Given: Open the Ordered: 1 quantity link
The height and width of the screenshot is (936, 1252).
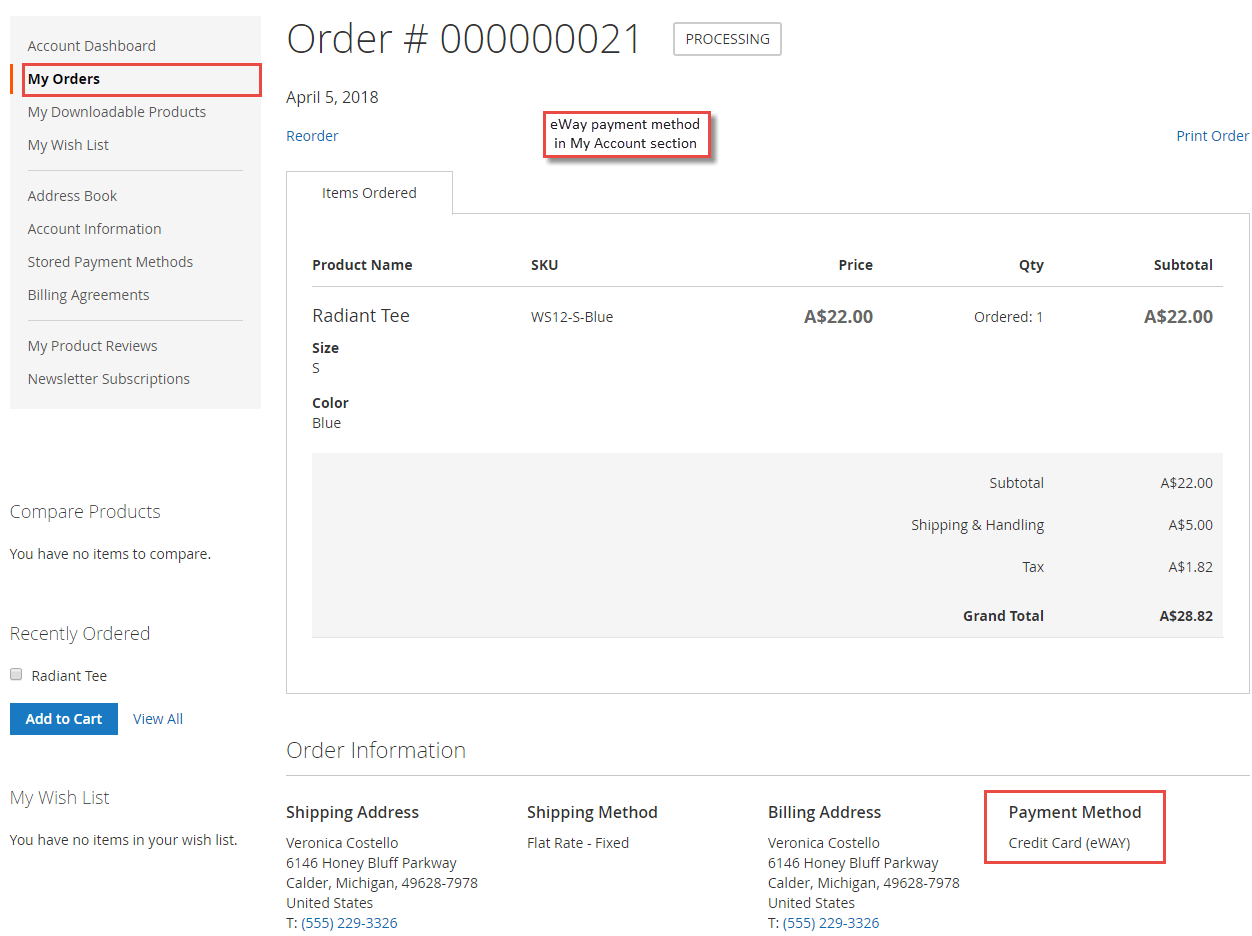Looking at the screenshot, I should coord(1009,315).
